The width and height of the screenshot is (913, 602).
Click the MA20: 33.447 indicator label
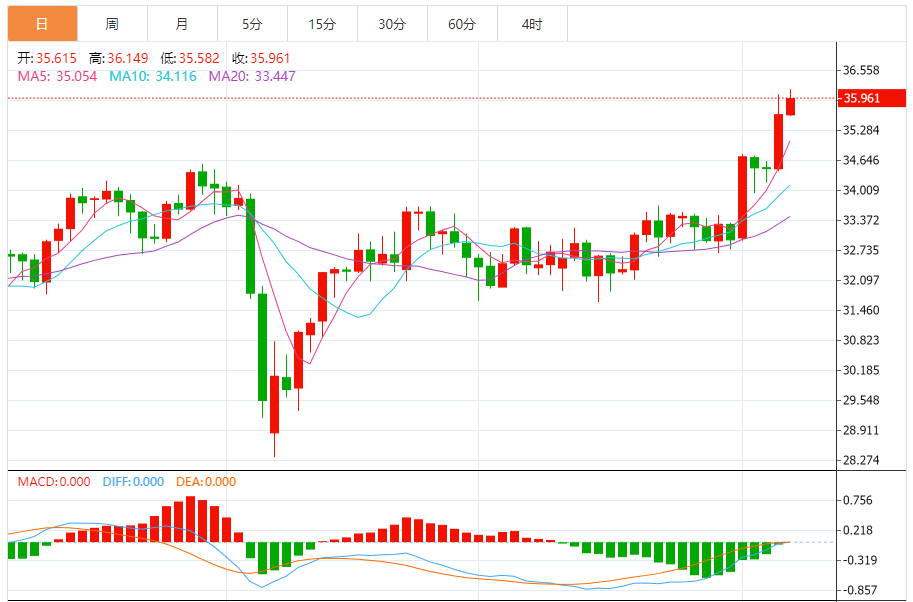252,76
